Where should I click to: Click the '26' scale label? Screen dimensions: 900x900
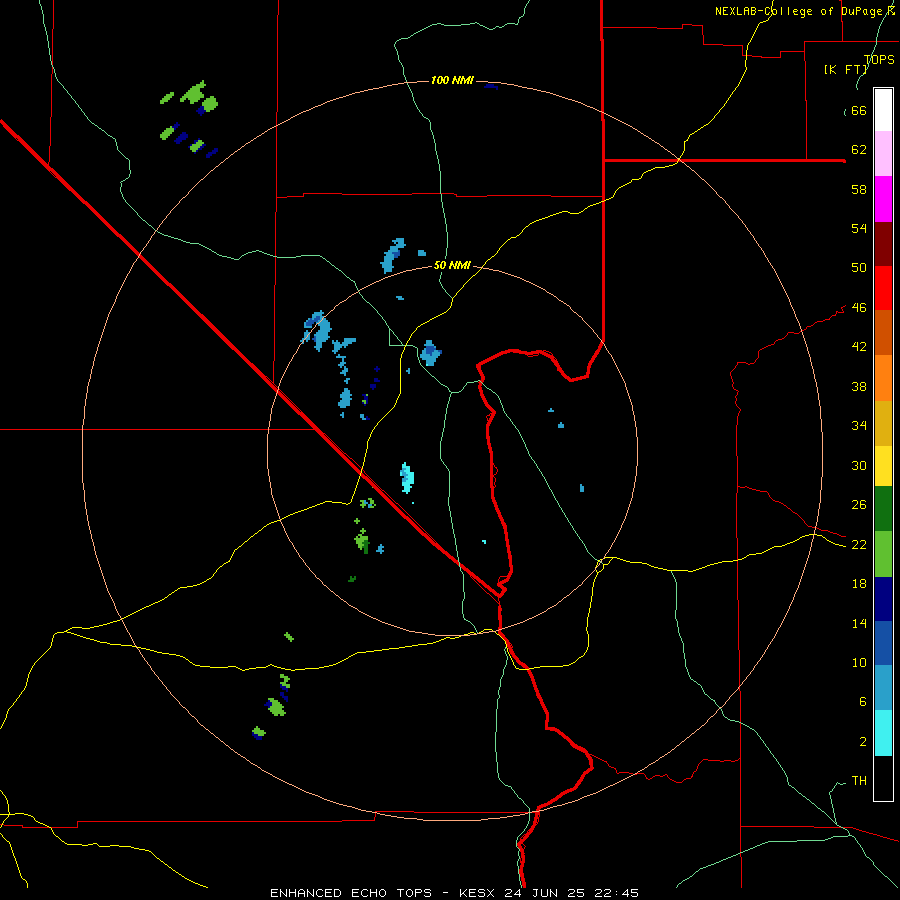click(x=859, y=505)
